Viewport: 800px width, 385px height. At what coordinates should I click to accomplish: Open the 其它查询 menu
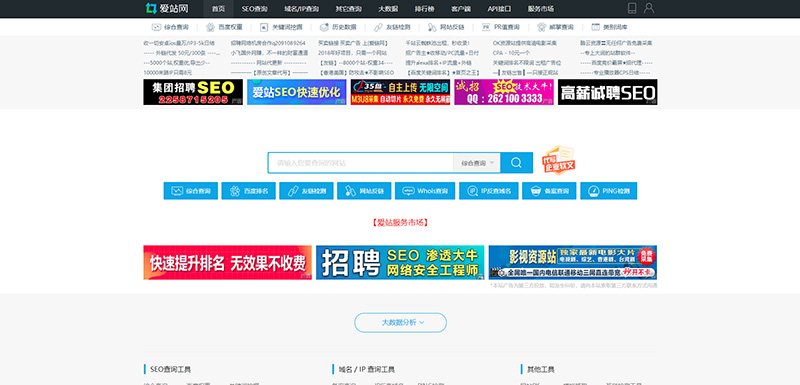[x=348, y=9]
